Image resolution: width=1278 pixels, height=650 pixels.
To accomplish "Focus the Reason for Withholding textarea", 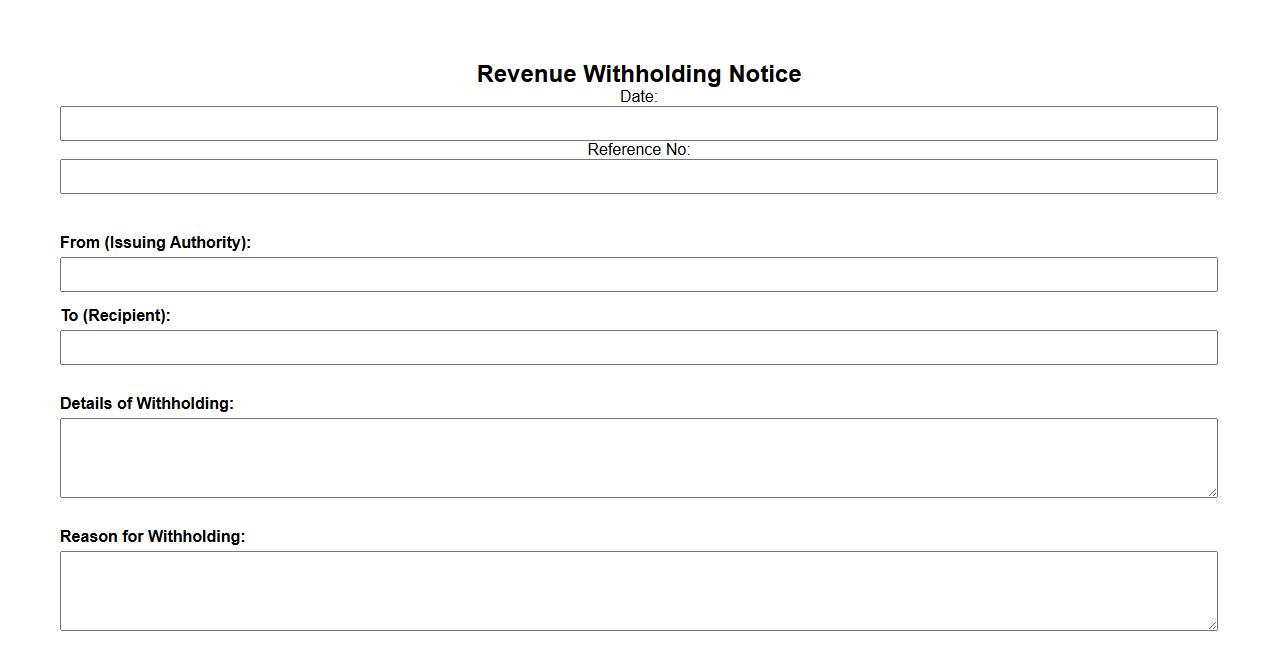I will (638, 591).
